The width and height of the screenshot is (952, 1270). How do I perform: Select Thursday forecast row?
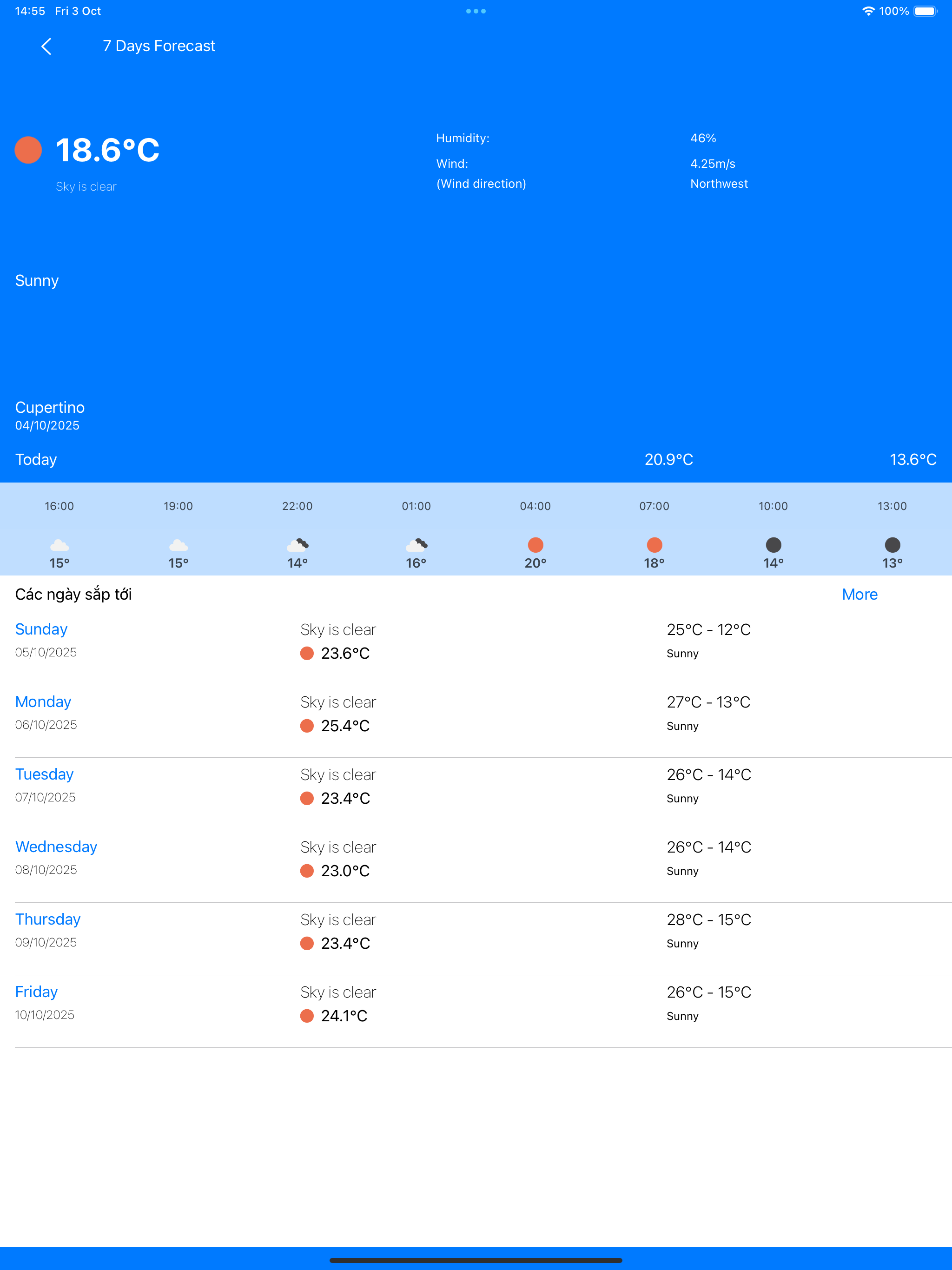[48, 919]
